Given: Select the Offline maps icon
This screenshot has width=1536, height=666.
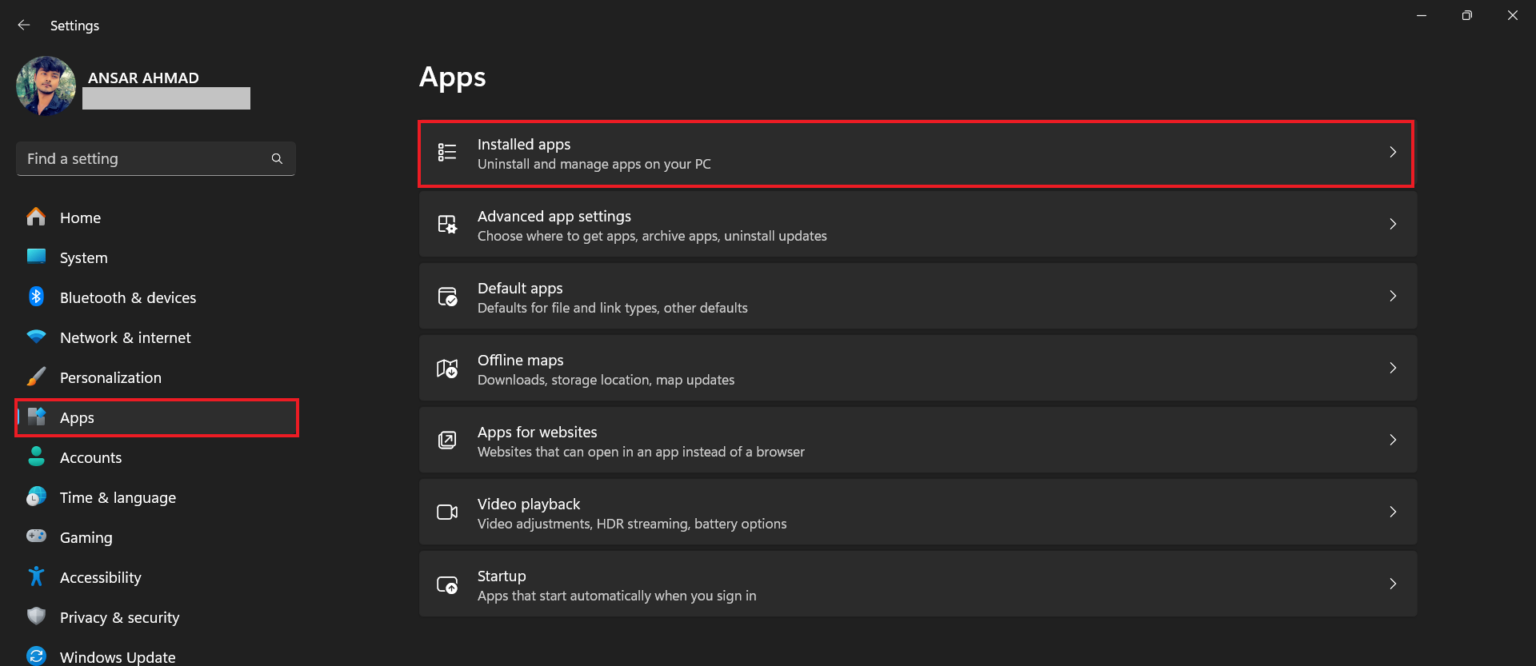Looking at the screenshot, I should (x=446, y=368).
